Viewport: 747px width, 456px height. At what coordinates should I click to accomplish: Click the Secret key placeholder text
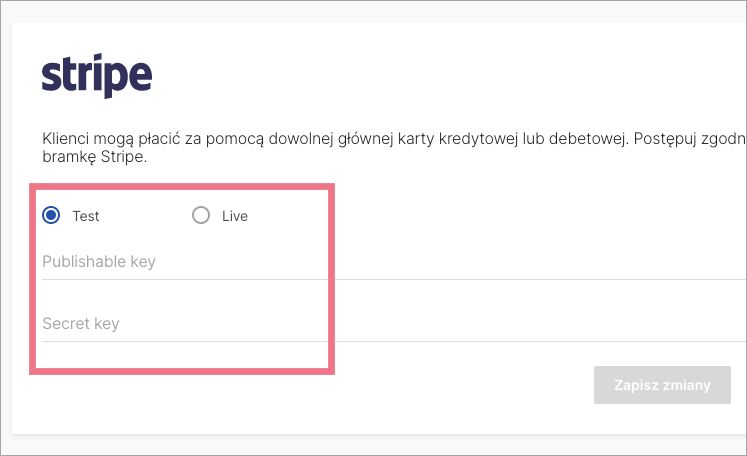pos(81,324)
